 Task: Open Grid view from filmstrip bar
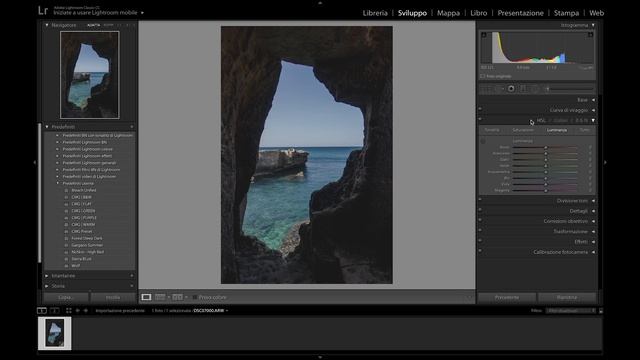coord(69,311)
